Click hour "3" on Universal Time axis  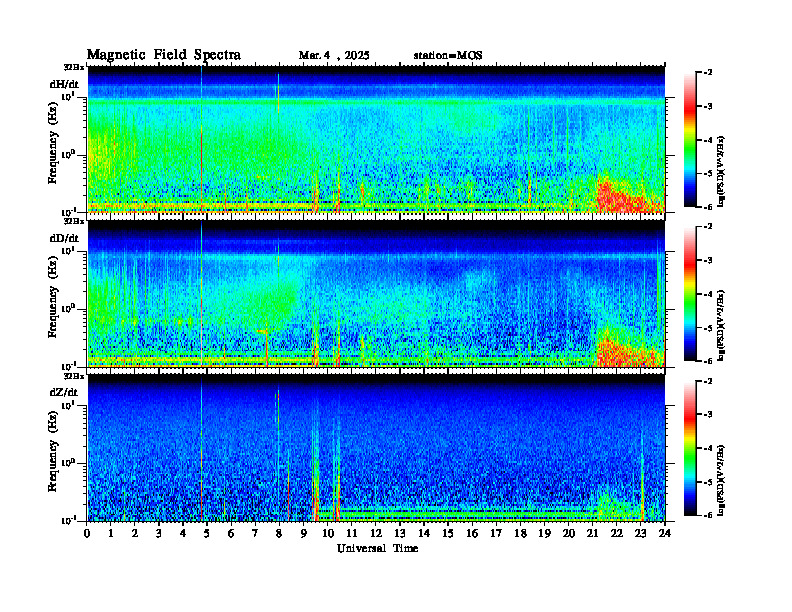[x=159, y=533]
